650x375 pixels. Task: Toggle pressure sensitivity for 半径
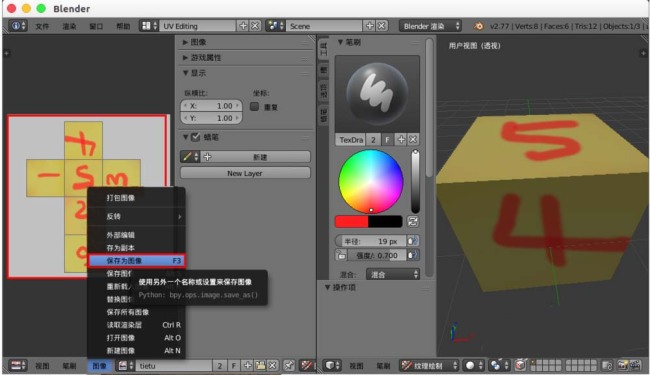point(412,241)
